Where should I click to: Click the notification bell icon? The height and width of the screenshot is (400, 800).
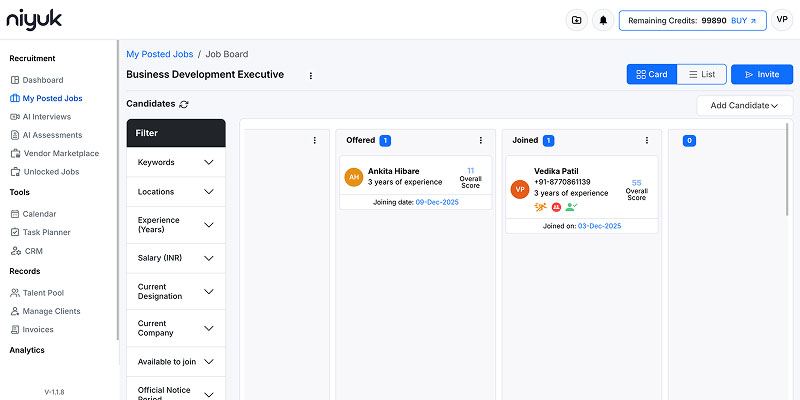[603, 20]
